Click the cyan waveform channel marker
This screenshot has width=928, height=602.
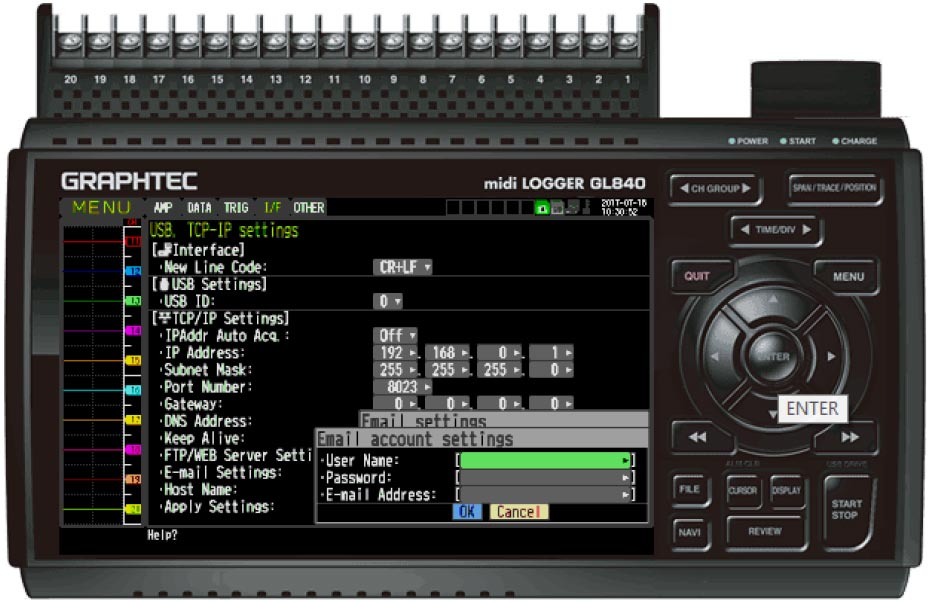pyautogui.click(x=134, y=389)
